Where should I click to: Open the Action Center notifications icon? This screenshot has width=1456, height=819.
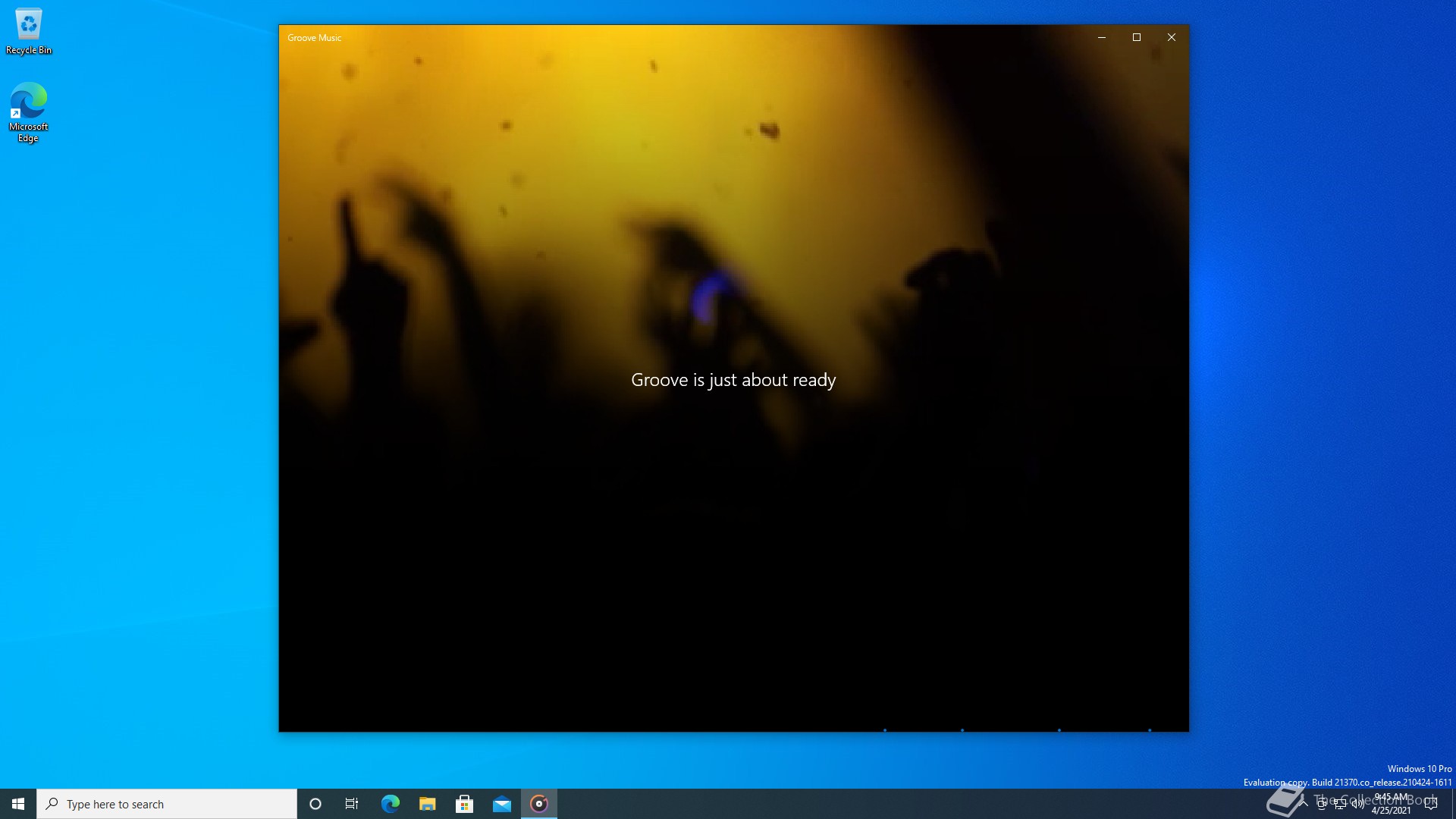(x=1431, y=804)
